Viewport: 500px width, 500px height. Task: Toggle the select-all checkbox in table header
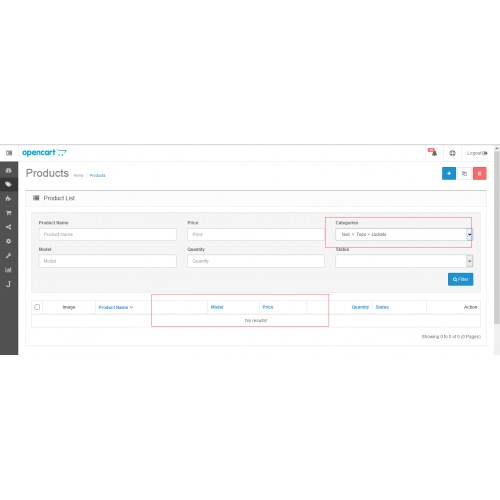[37, 307]
